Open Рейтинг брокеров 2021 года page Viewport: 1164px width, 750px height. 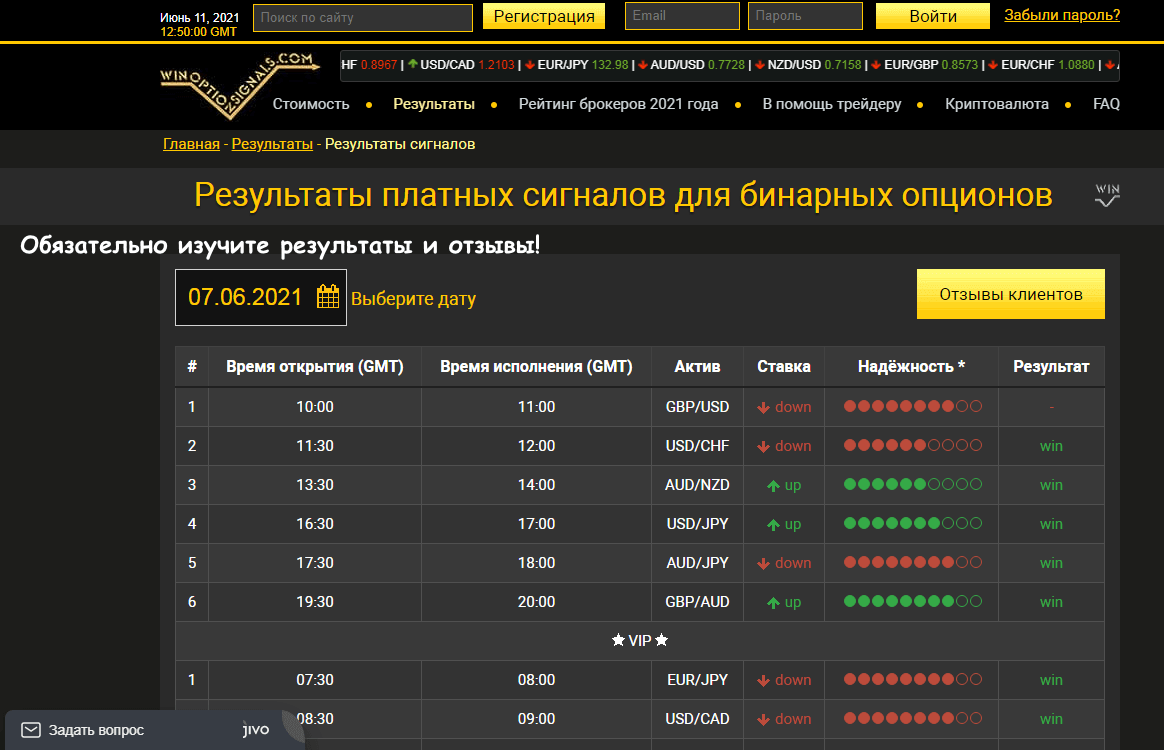[618, 104]
